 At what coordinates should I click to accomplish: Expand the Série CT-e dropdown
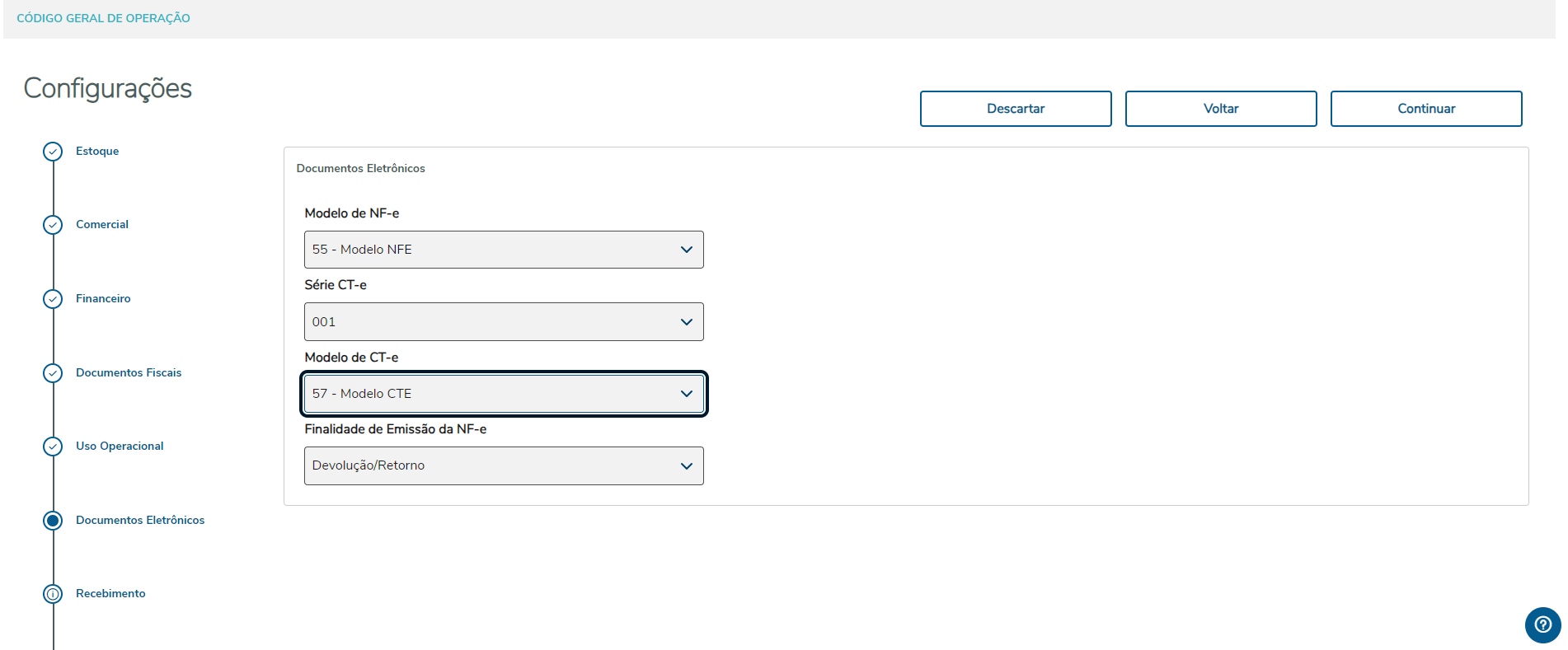pyautogui.click(x=503, y=322)
